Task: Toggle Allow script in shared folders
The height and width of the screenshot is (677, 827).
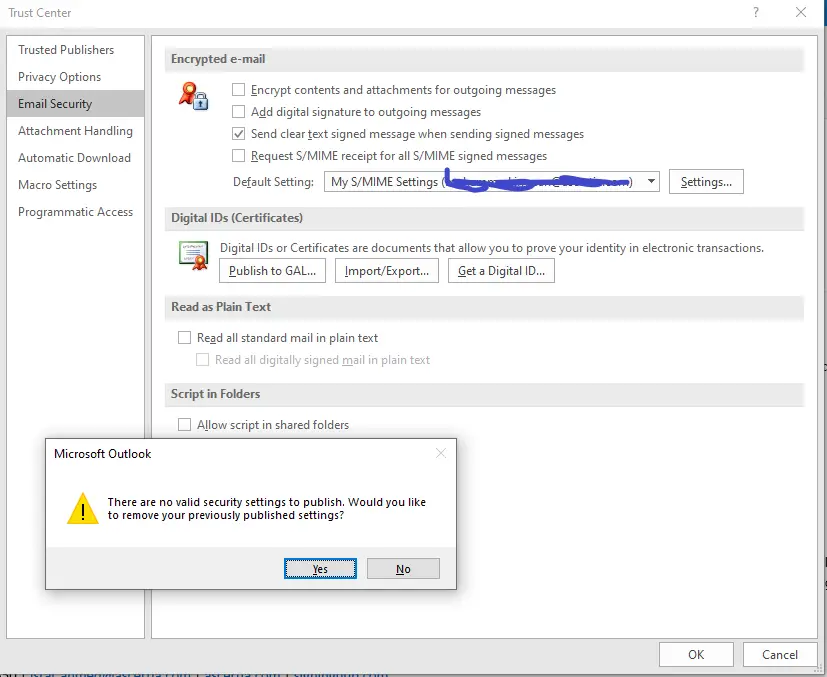Action: pos(184,424)
